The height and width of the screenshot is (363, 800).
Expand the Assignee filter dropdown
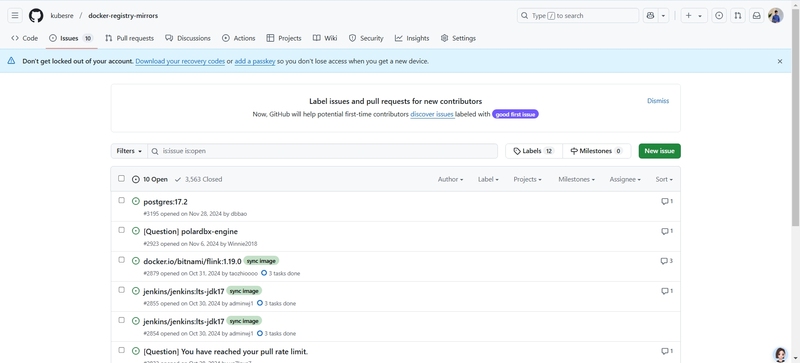[625, 180]
